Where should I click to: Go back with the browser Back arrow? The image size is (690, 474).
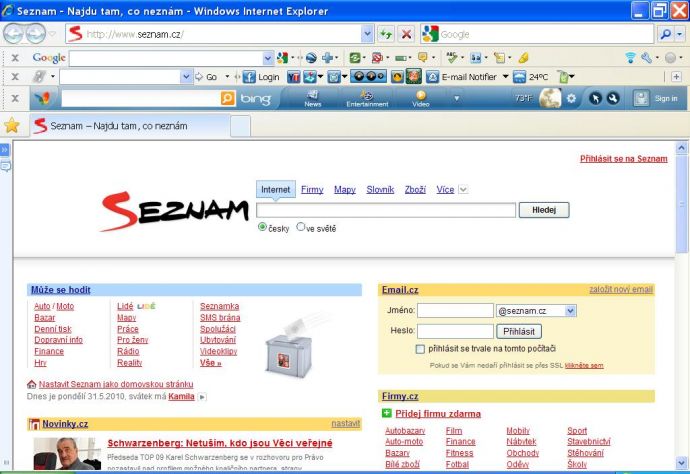(13, 34)
